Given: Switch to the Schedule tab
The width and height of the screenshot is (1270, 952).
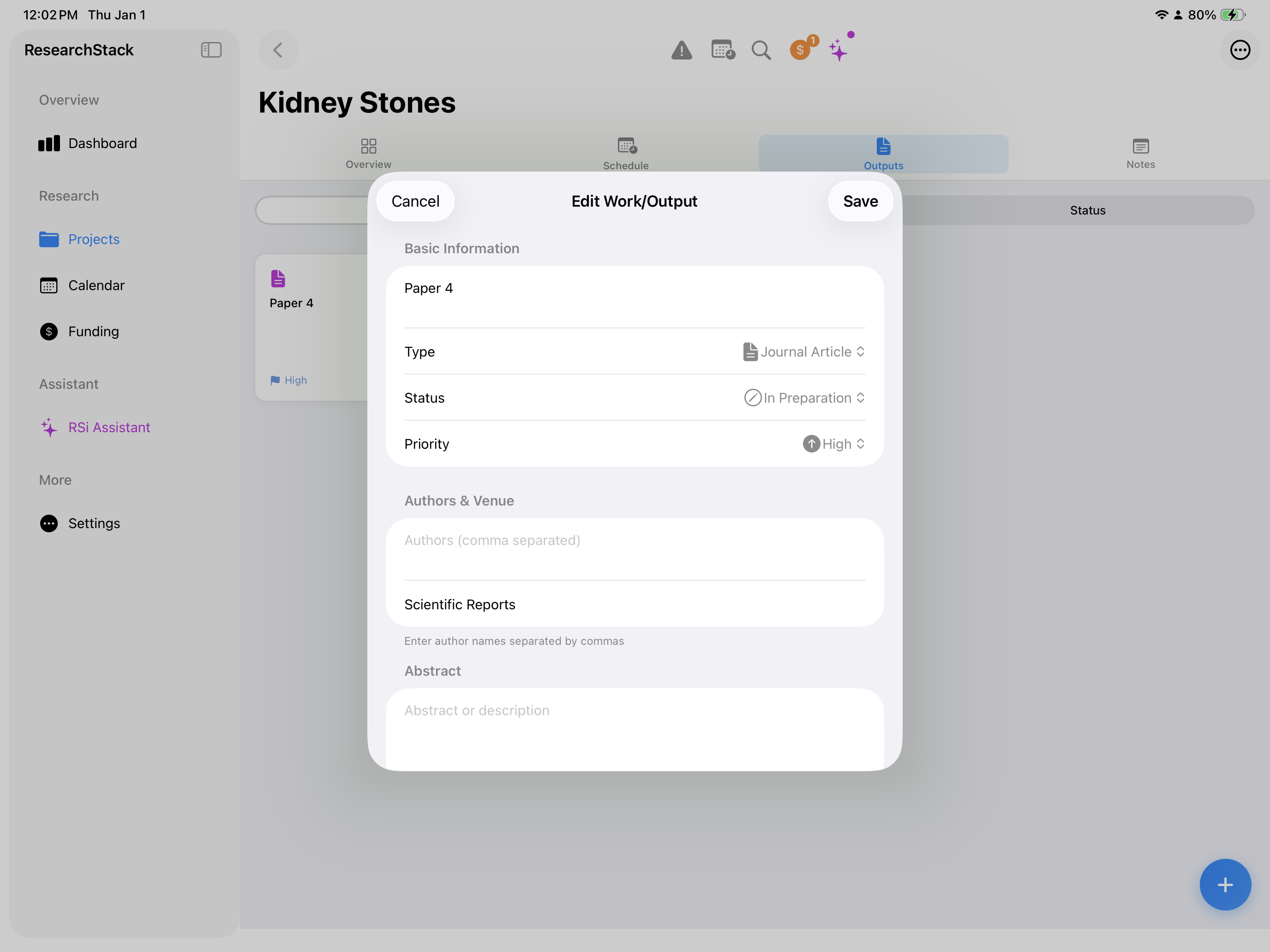Looking at the screenshot, I should 626,154.
